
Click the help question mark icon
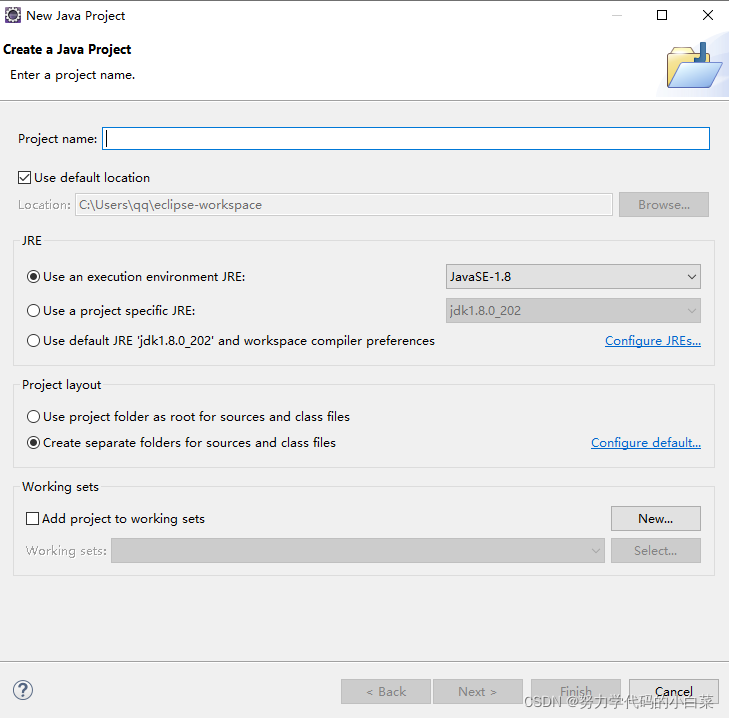23,690
